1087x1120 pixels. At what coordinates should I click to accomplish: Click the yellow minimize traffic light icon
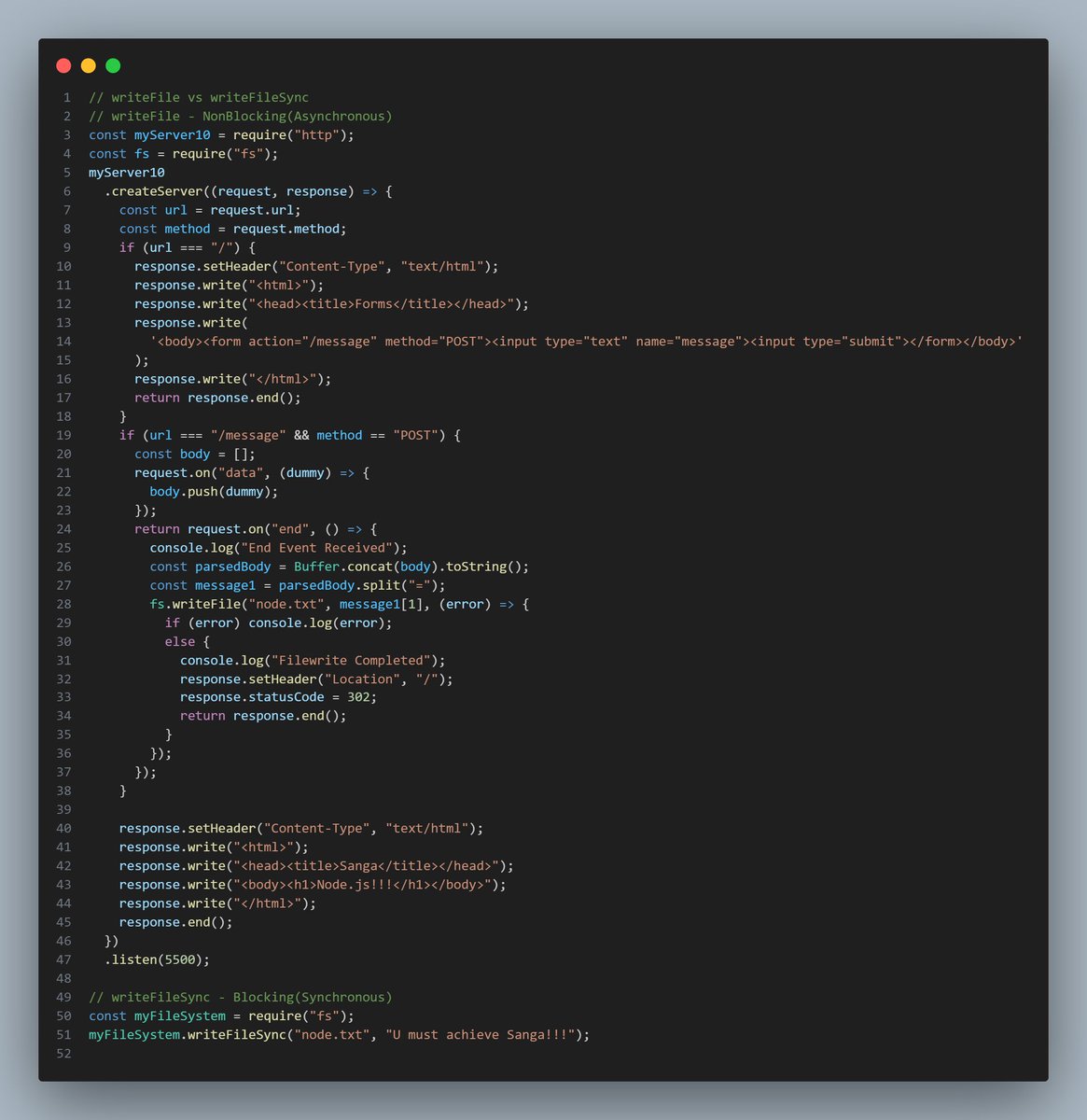[x=88, y=65]
